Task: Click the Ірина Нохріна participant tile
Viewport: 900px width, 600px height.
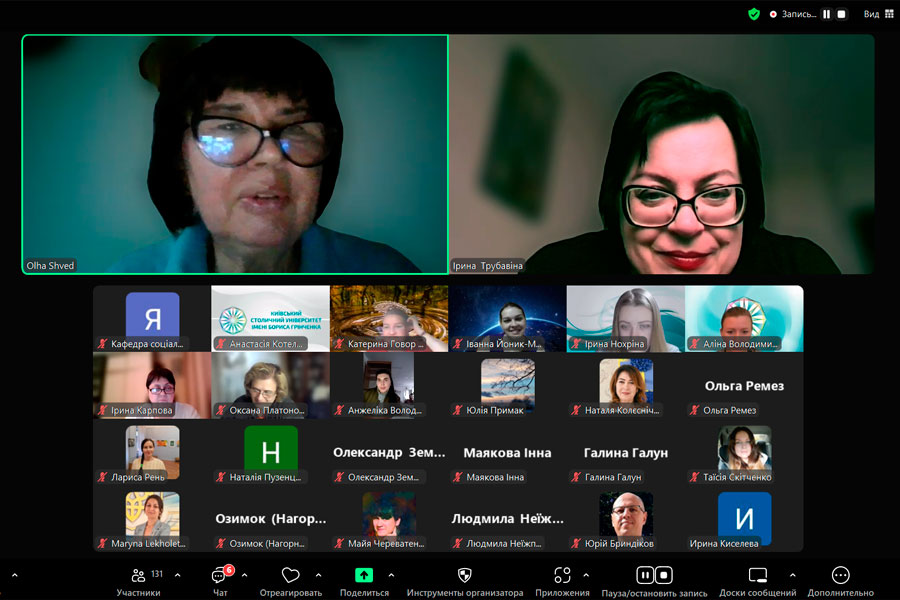Action: pos(626,319)
